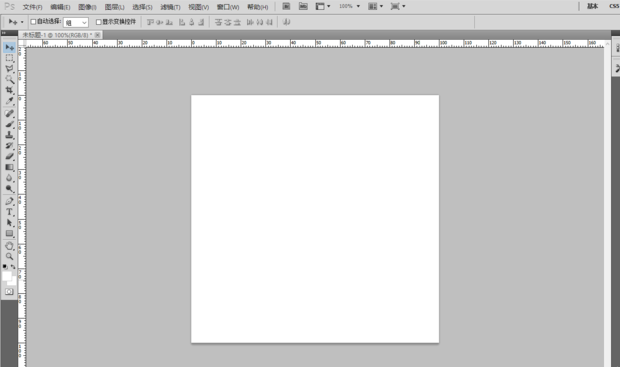Viewport: 620px width, 367px height.
Task: Open the 选择(S) menu
Action: click(x=142, y=7)
